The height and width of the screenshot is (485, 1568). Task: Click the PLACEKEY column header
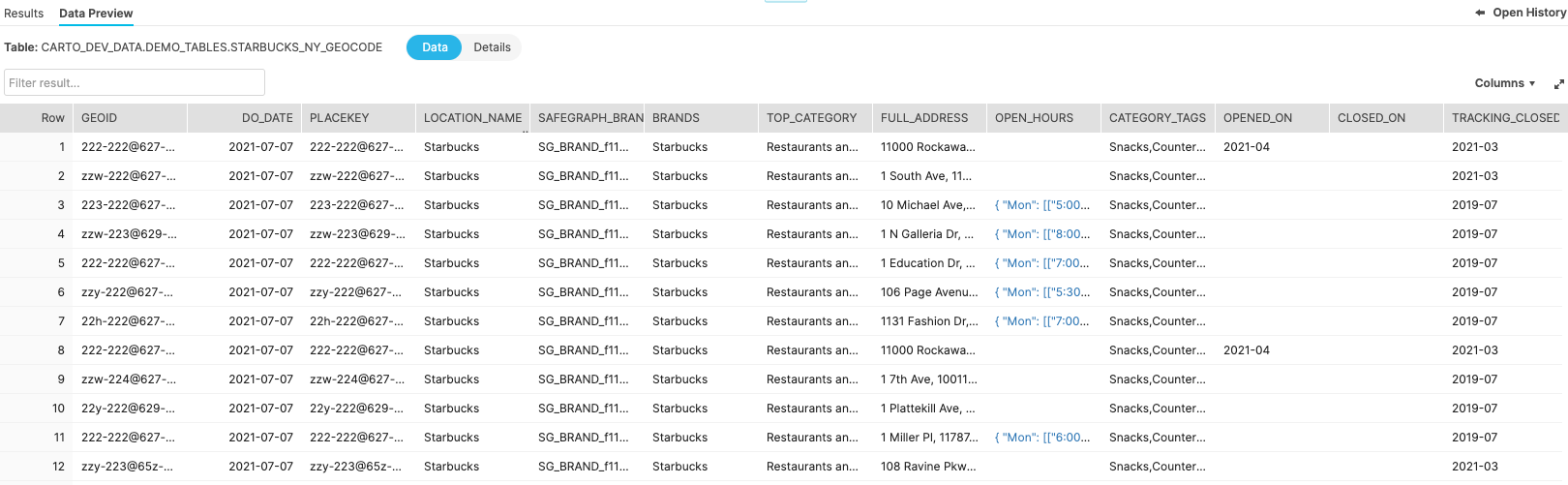tap(340, 118)
